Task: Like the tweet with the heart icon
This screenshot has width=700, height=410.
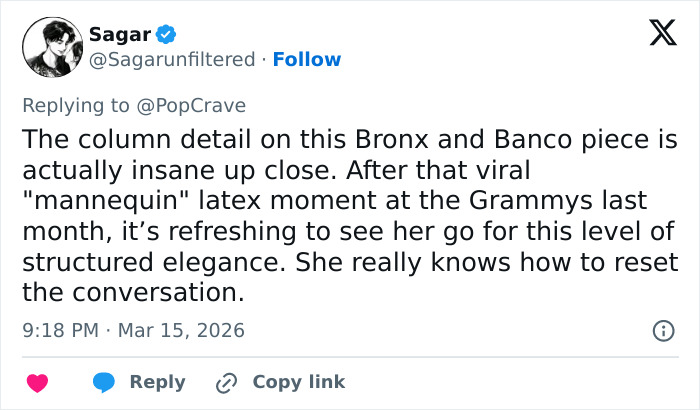Action: coord(37,382)
